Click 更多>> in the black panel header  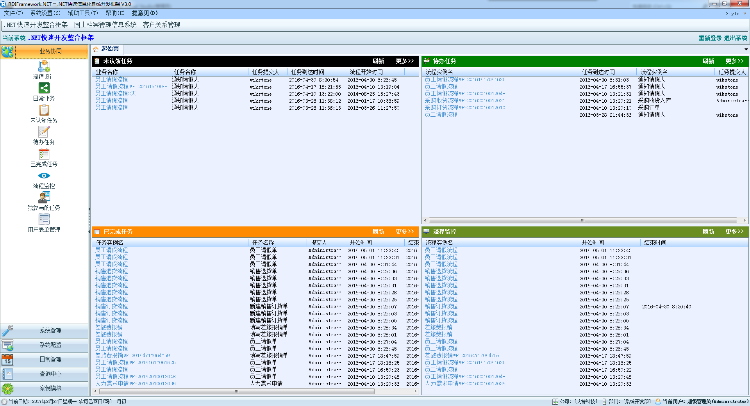405,61
